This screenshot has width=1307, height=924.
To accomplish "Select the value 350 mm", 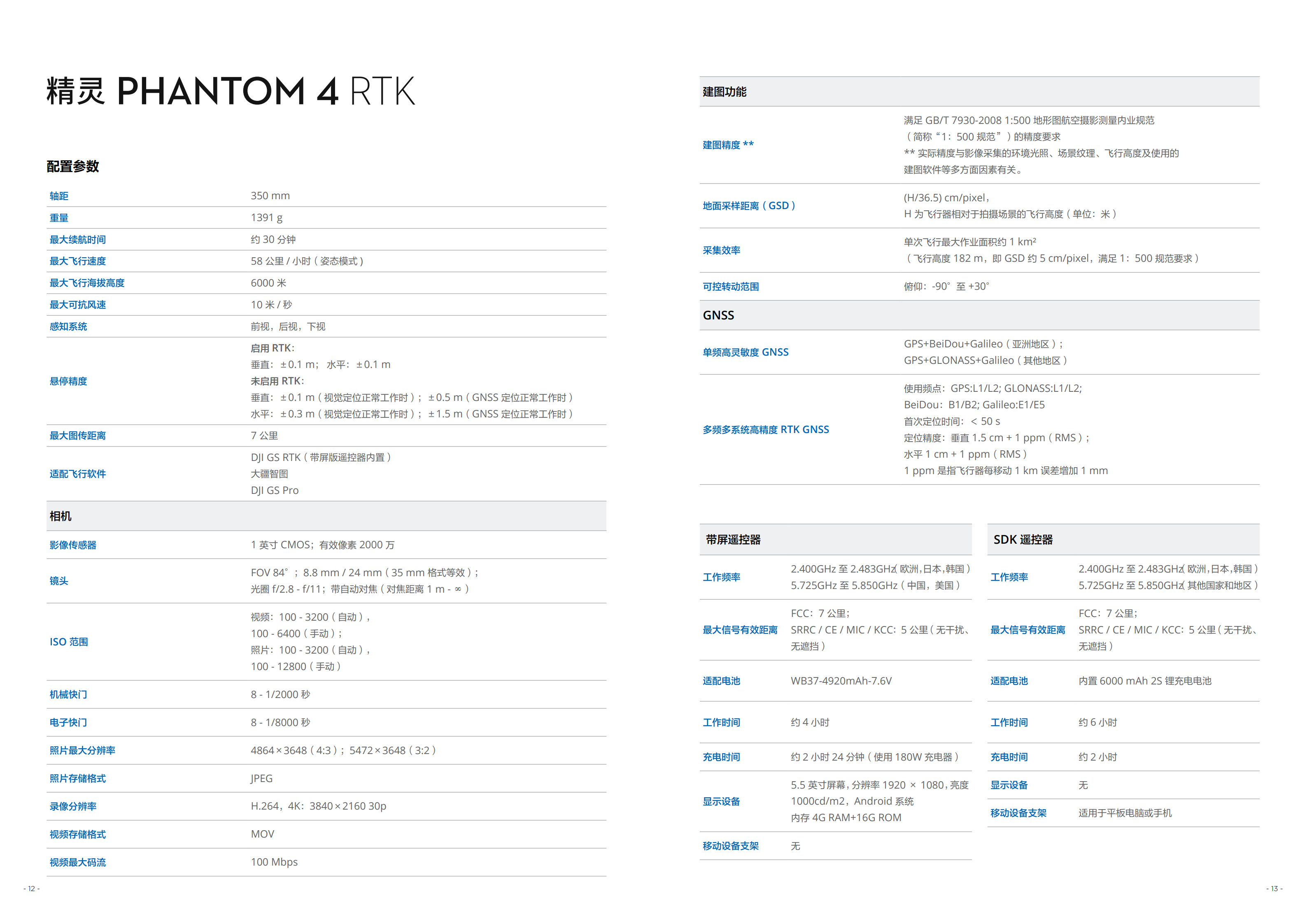I will point(270,196).
